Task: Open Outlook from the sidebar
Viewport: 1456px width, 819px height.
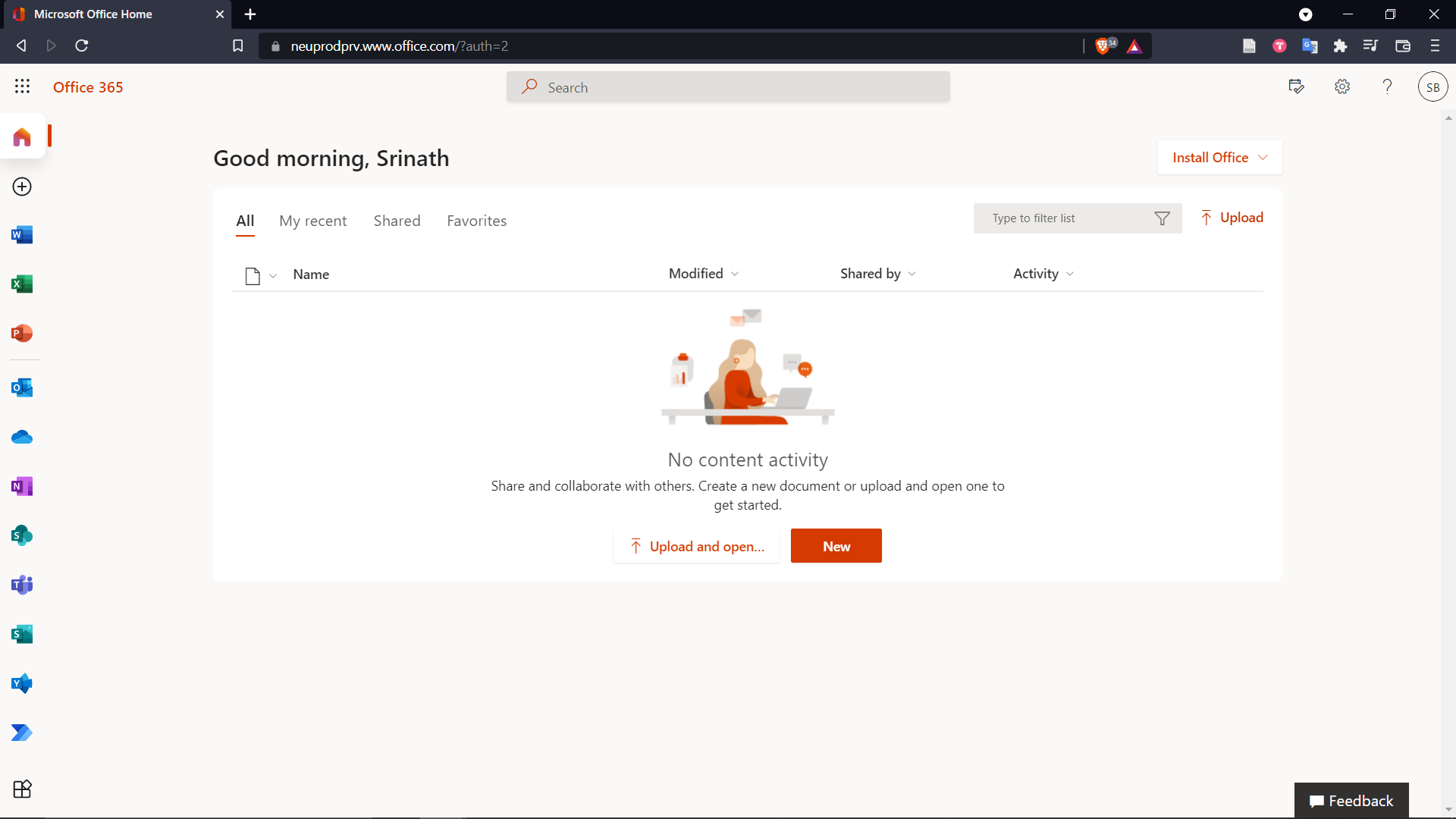Action: [x=22, y=388]
